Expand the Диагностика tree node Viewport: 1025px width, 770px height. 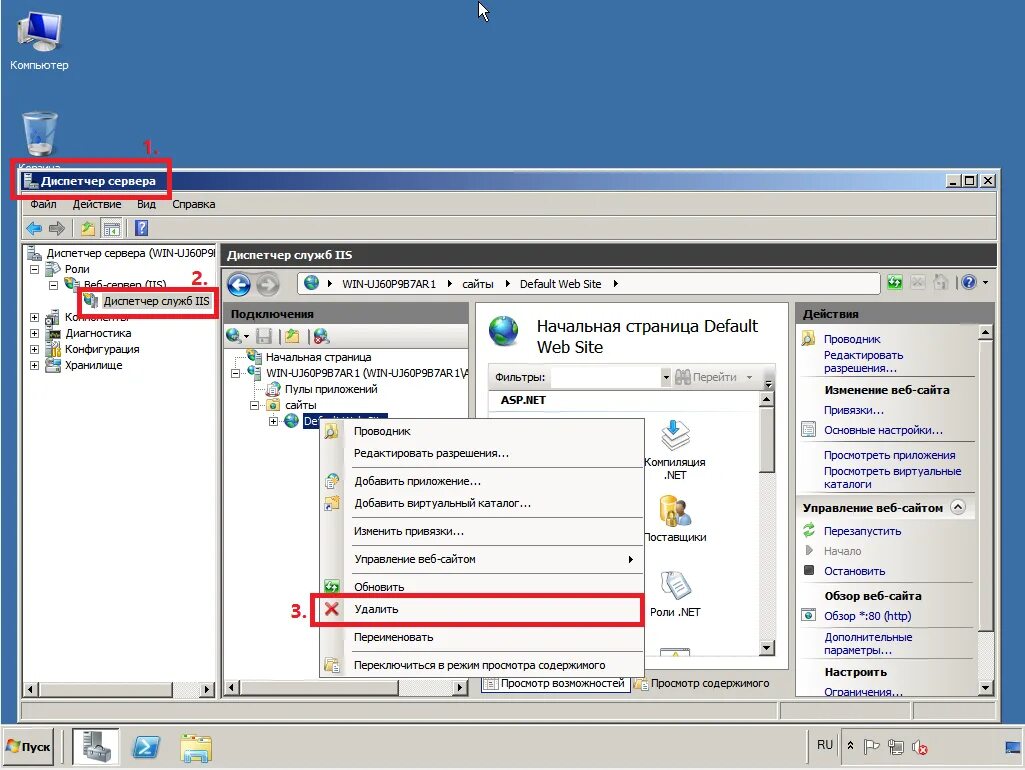[35, 333]
